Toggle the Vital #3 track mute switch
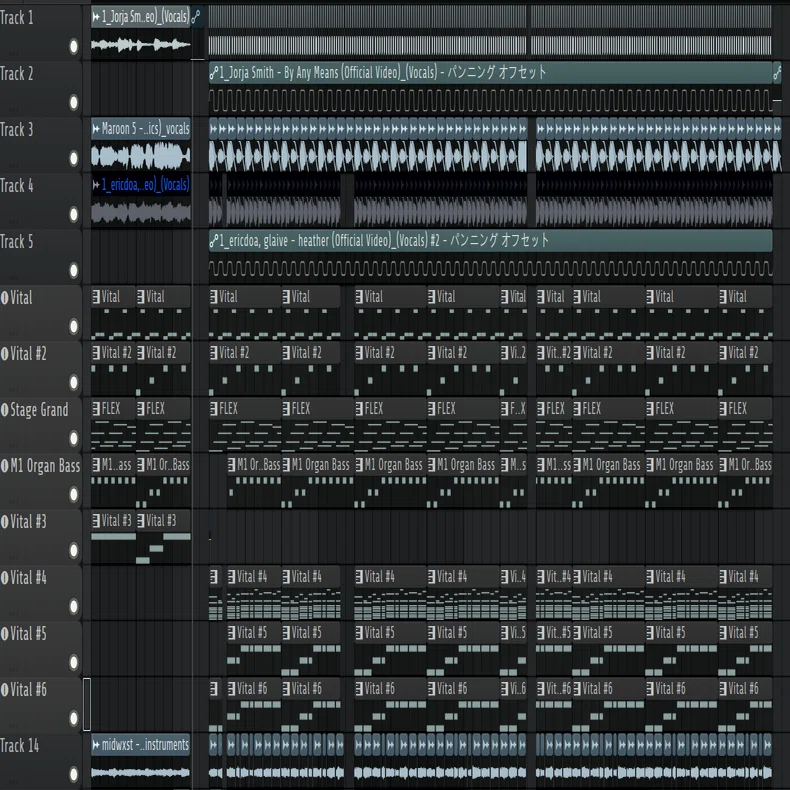Screen dimensions: 790x790 74,550
